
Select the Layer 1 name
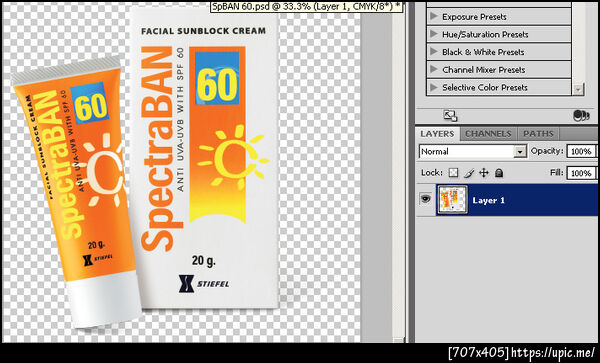[x=489, y=200]
